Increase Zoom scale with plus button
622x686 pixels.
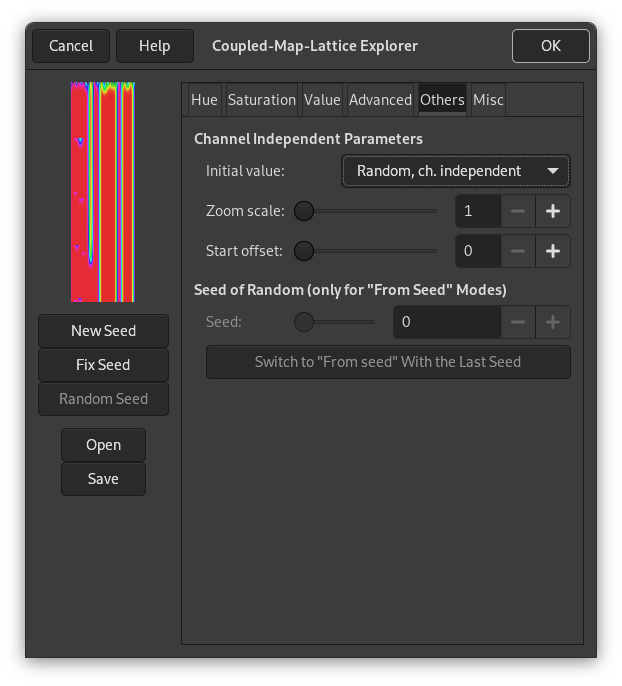553,211
